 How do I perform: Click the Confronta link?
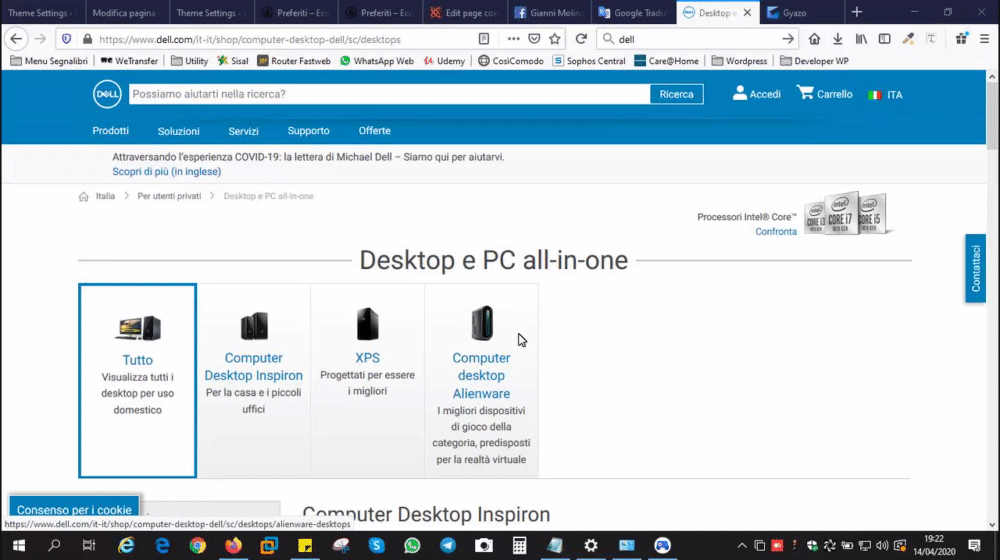pyautogui.click(x=776, y=232)
